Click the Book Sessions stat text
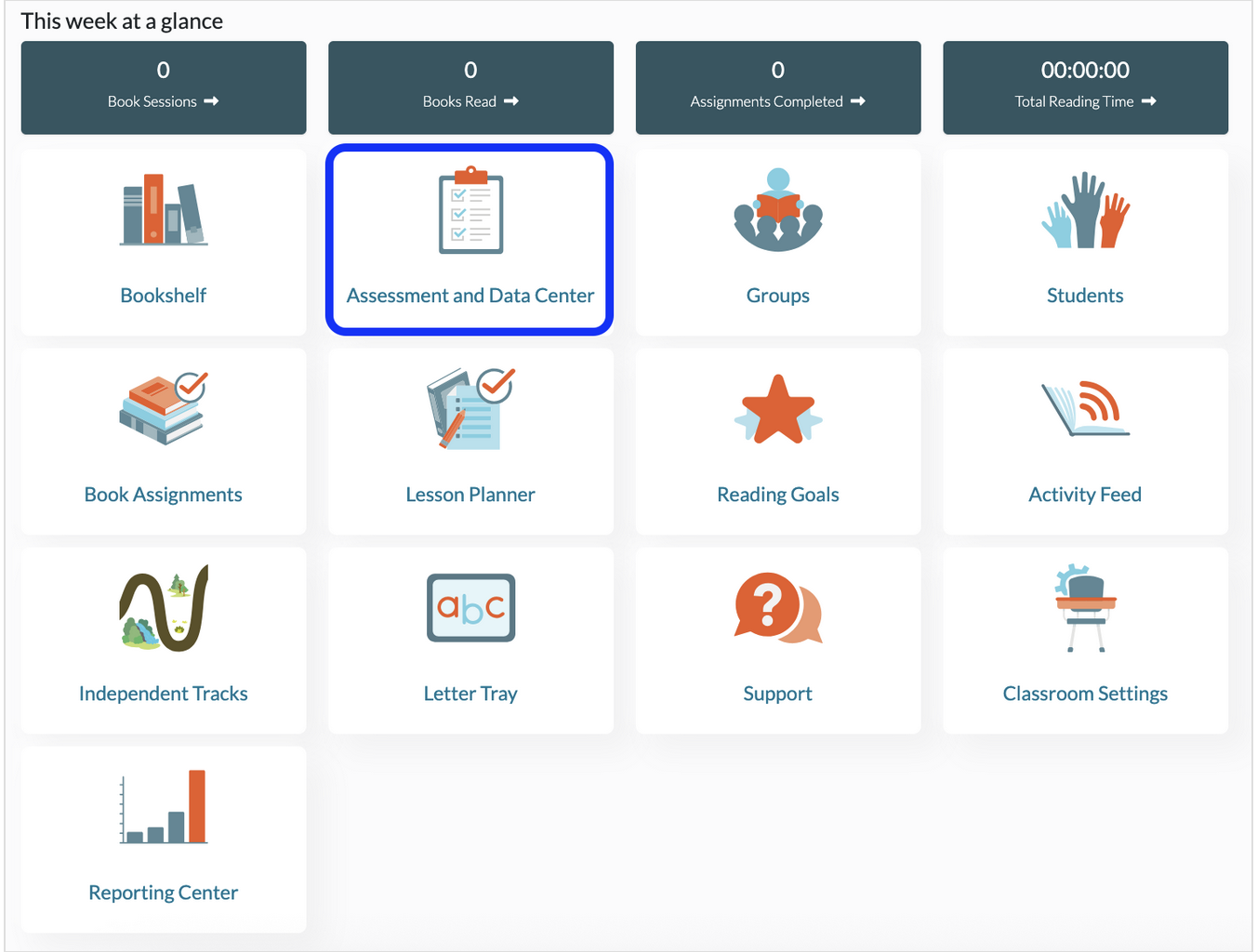The width and height of the screenshot is (1257, 952). click(152, 101)
